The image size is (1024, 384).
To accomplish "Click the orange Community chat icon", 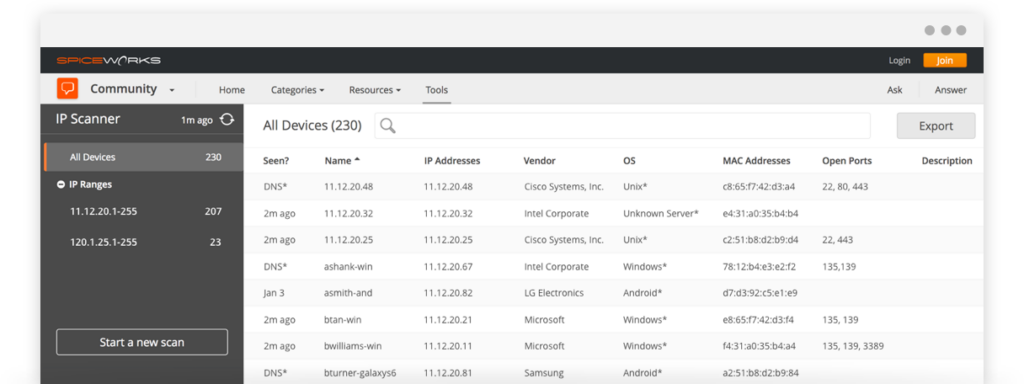I will [67, 89].
